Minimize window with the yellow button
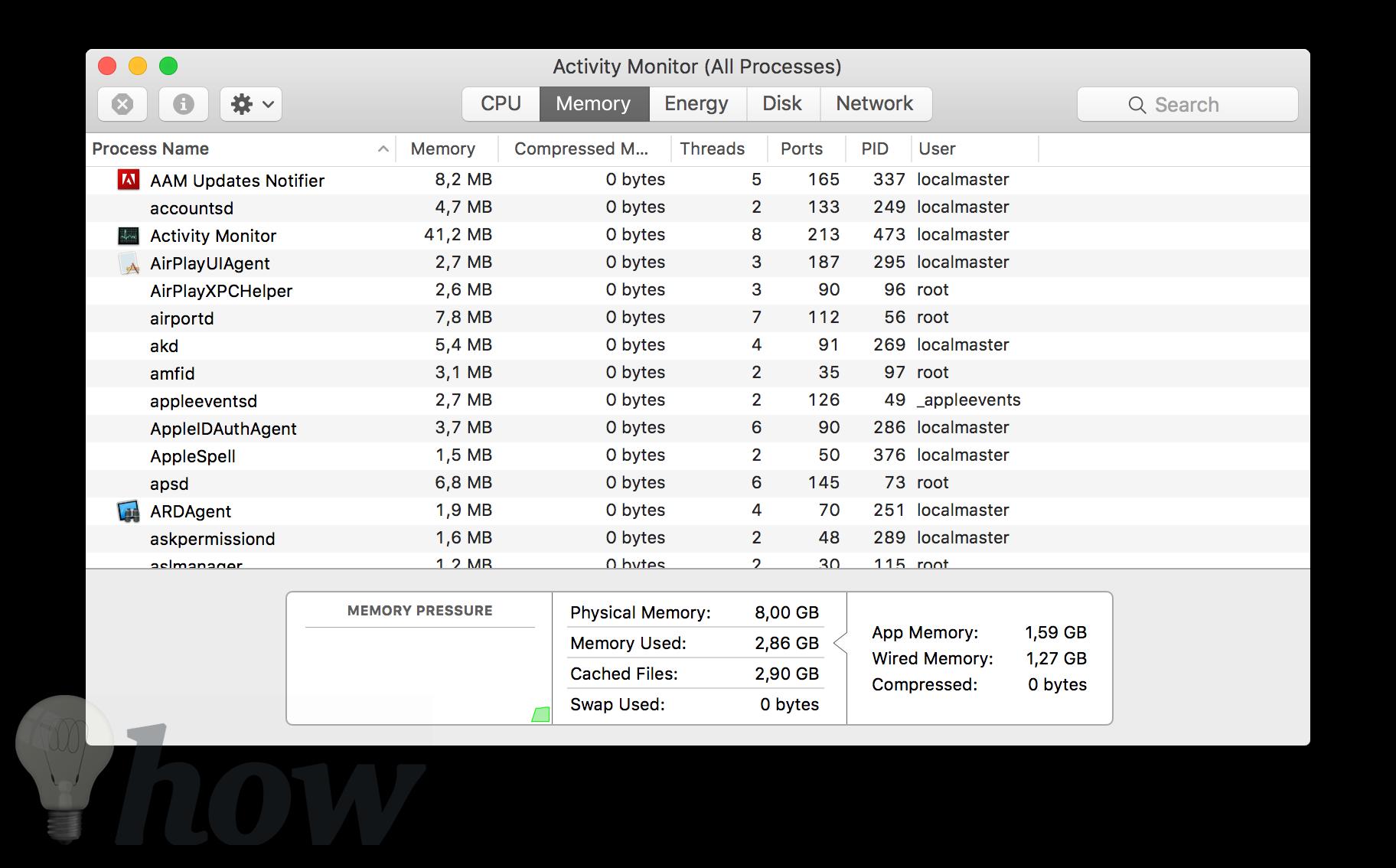Image resolution: width=1396 pixels, height=868 pixels. pos(138,67)
